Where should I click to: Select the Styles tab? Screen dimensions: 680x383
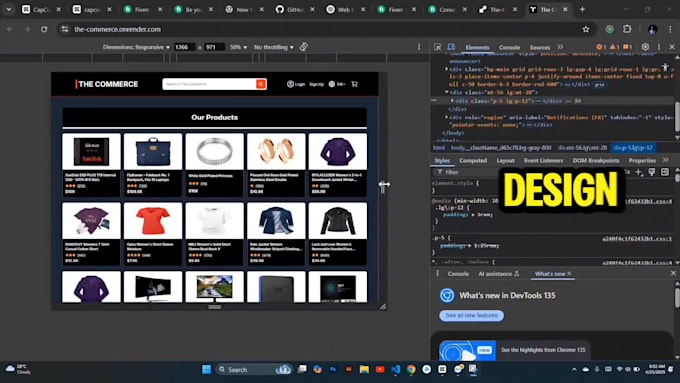[x=442, y=160]
